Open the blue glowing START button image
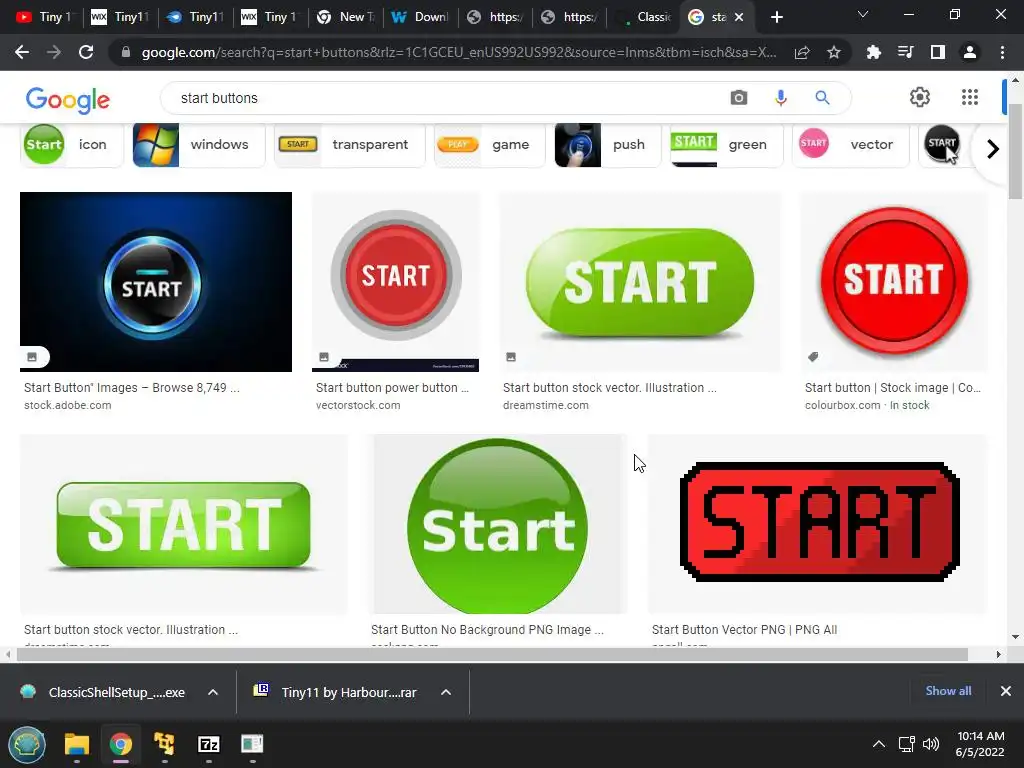 point(156,281)
